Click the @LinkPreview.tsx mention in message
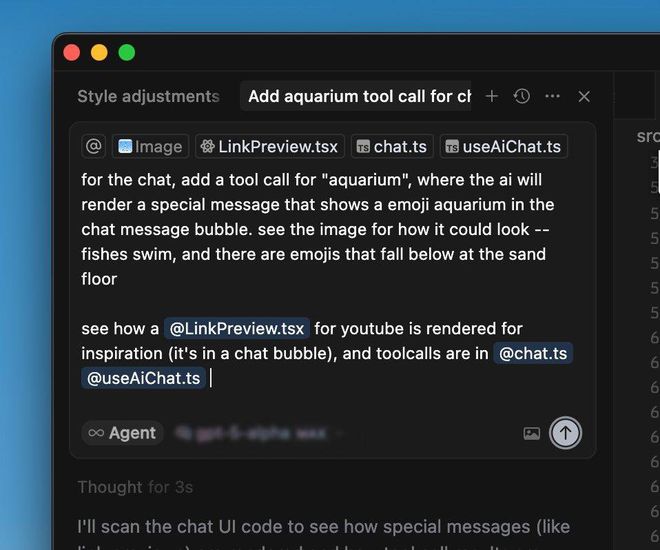660x550 pixels. pyautogui.click(x=237, y=328)
